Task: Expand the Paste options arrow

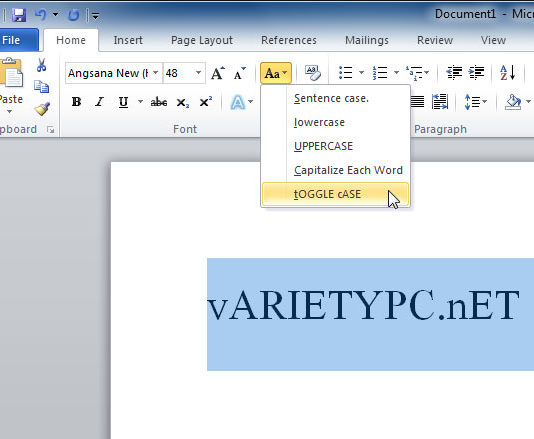Action: [x=9, y=111]
